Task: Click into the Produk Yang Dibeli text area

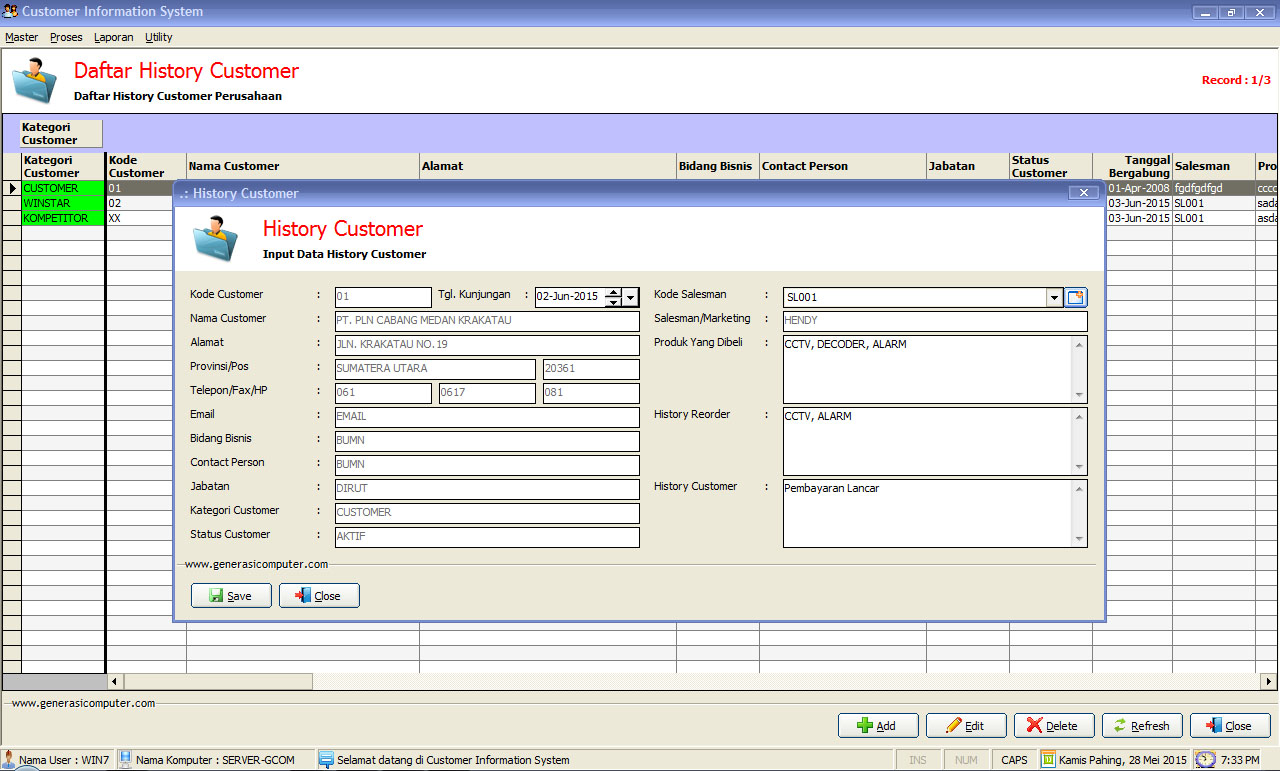Action: [927, 369]
